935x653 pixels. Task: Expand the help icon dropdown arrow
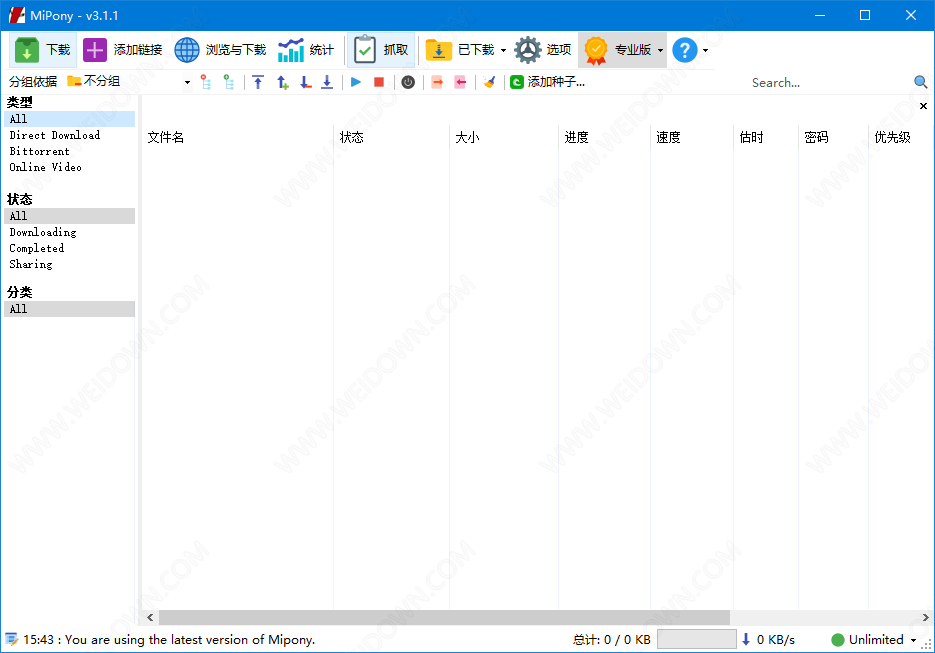pyautogui.click(x=705, y=51)
